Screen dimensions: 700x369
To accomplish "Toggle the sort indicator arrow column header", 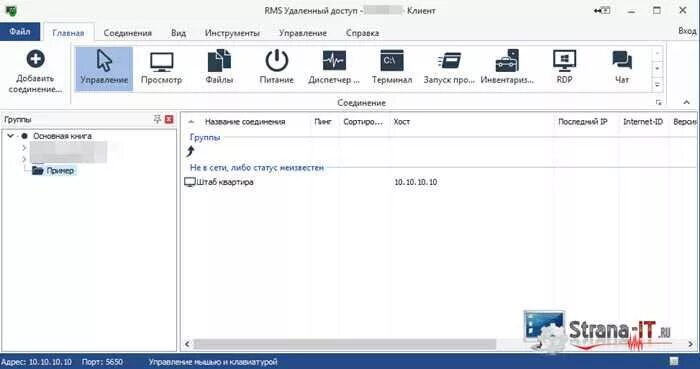I will 192,122.
